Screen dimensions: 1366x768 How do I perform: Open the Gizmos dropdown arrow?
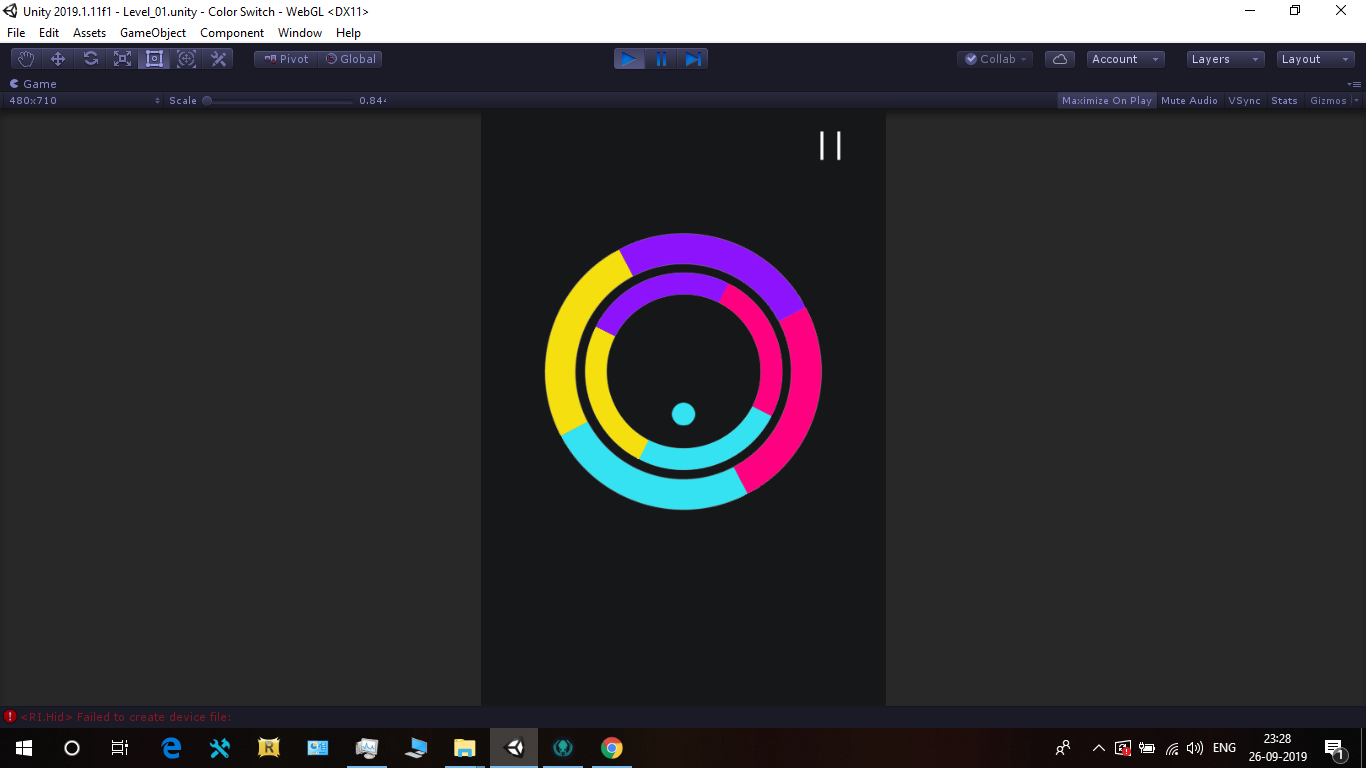[x=1357, y=100]
